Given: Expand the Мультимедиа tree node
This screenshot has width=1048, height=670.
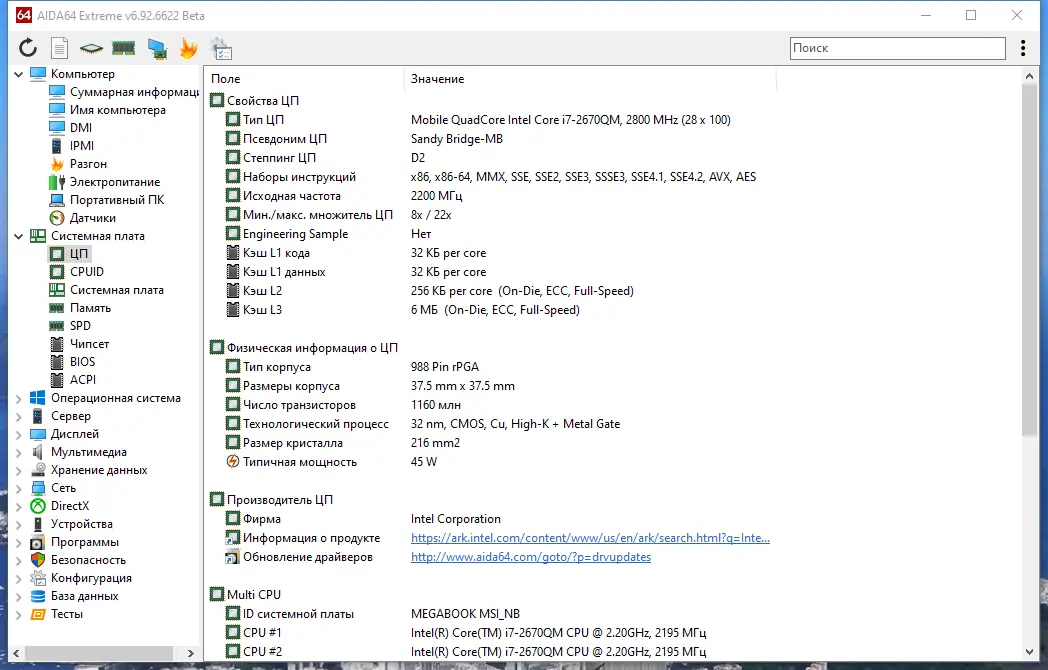Looking at the screenshot, I should coord(19,453).
